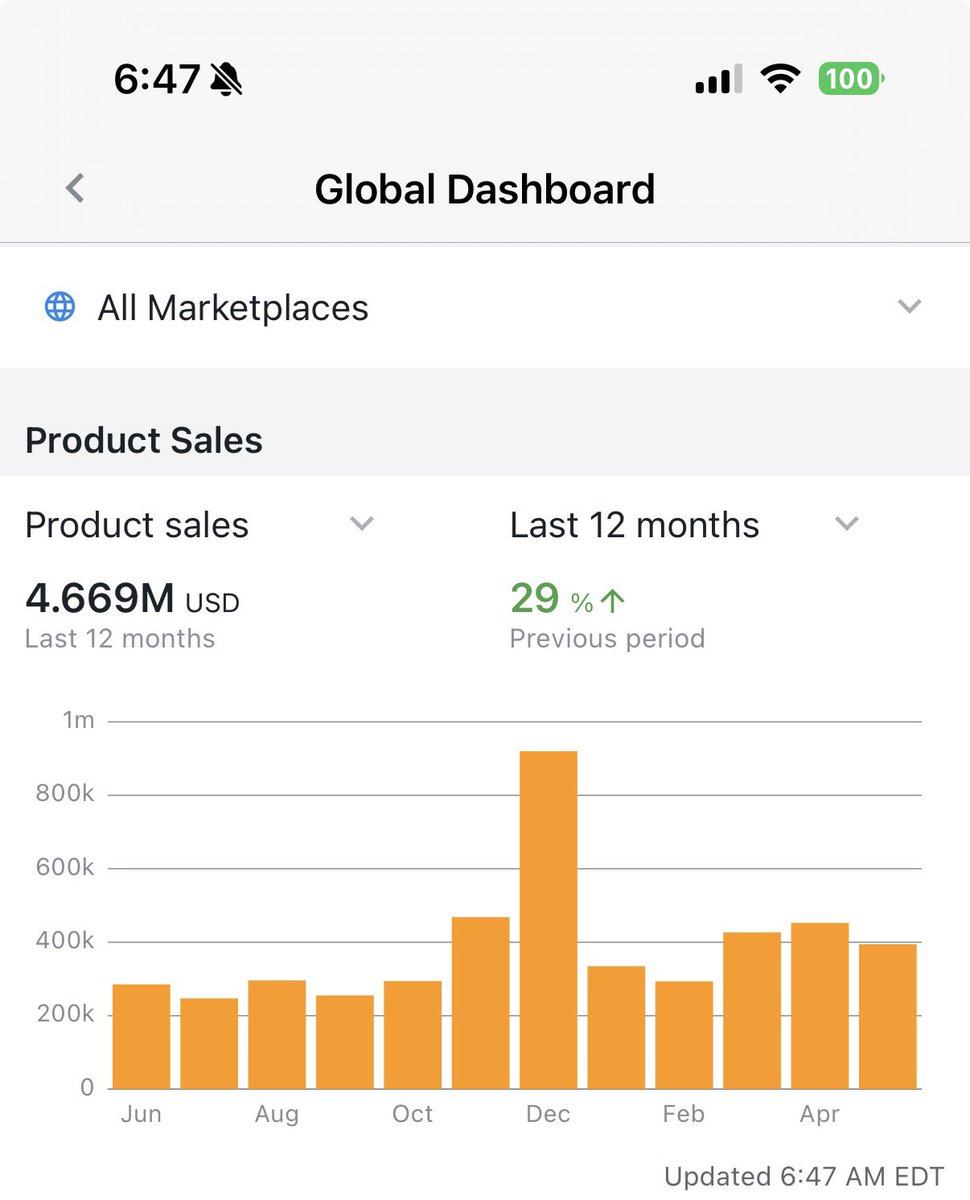Tap the Aug axis label
970x1200 pixels.
tap(277, 1114)
